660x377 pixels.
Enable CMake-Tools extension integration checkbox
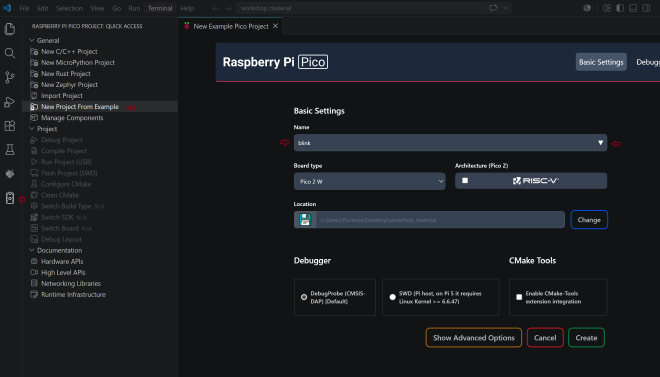pos(519,297)
